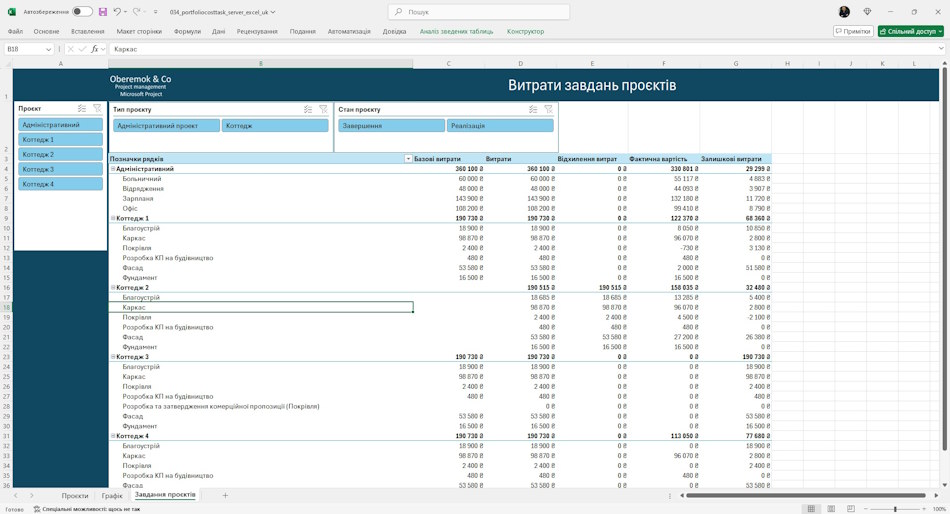Open the Довідка ribbon tab
Image resolution: width=950 pixels, height=514 pixels.
point(394,31)
